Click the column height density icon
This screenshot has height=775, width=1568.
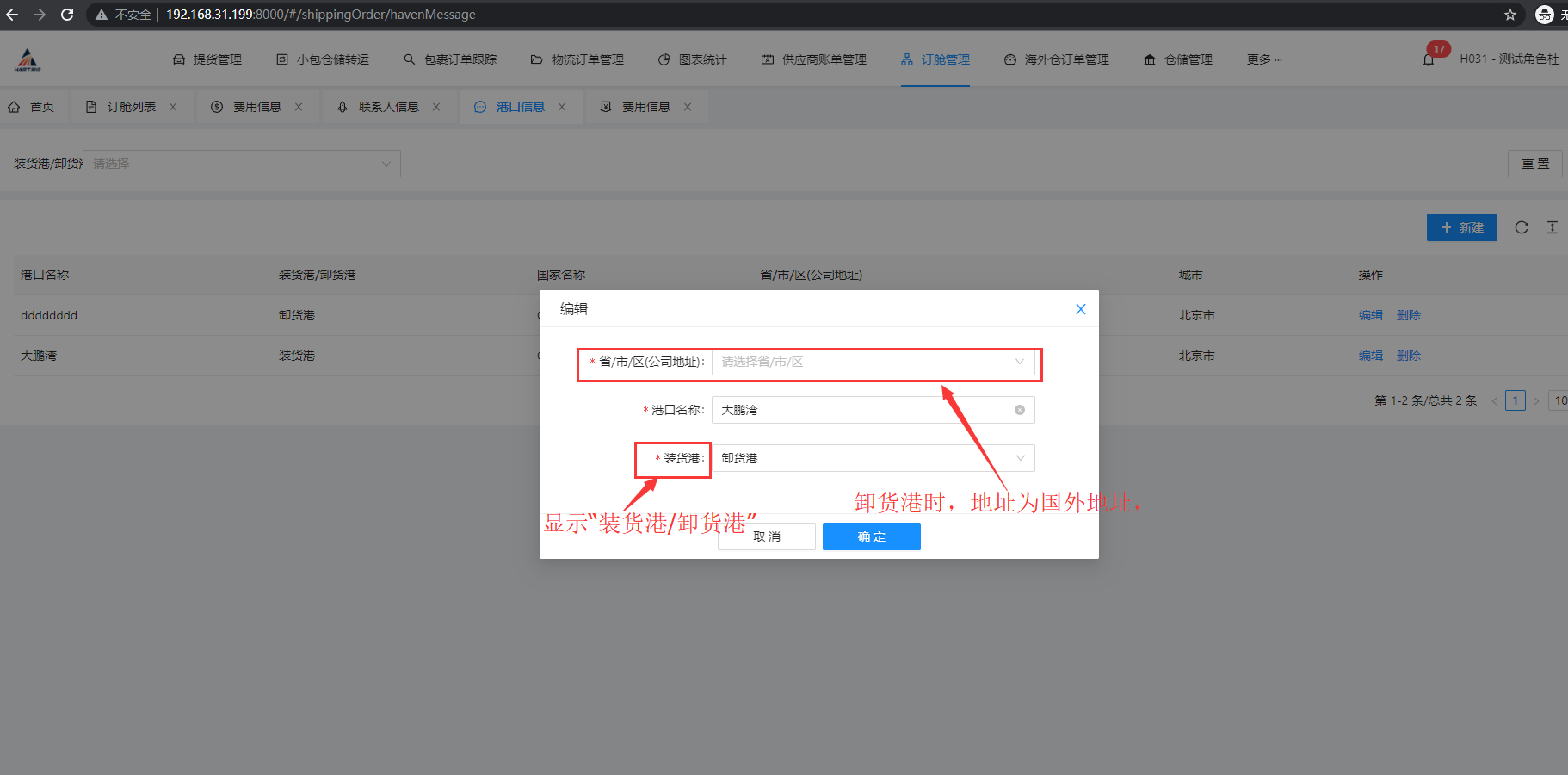pos(1552,227)
